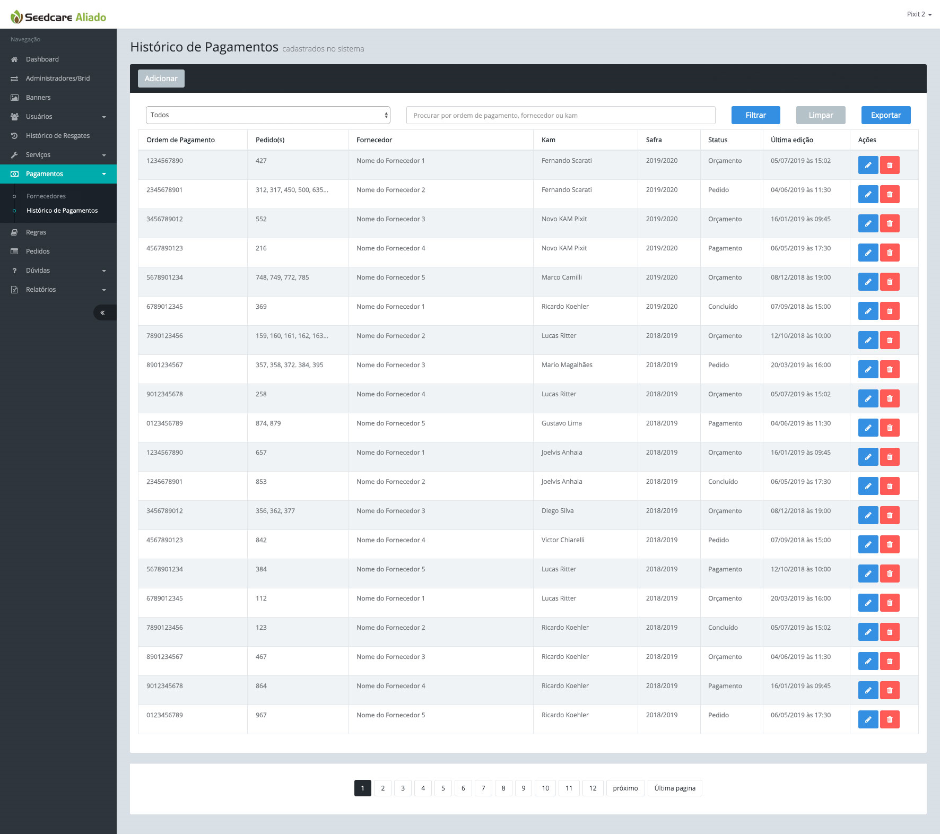Click the Seedcare Aliado logo
940x834 pixels.
58,17
